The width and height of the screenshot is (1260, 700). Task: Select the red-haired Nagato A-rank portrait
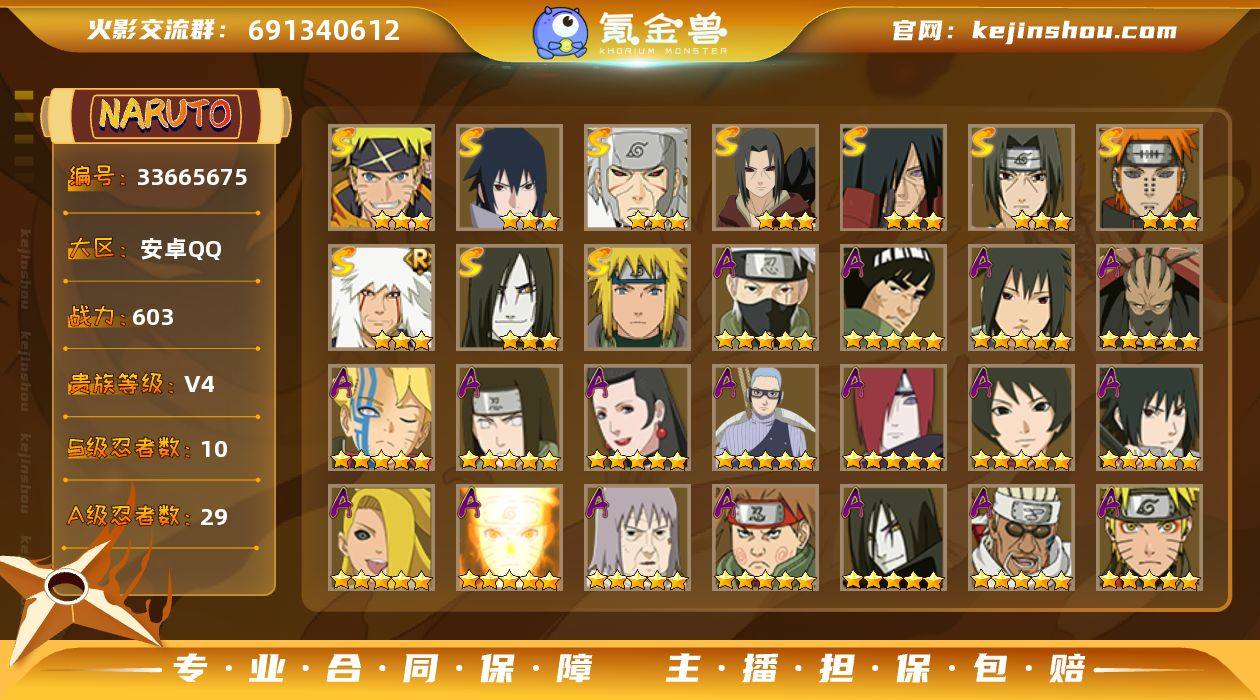pos(893,418)
